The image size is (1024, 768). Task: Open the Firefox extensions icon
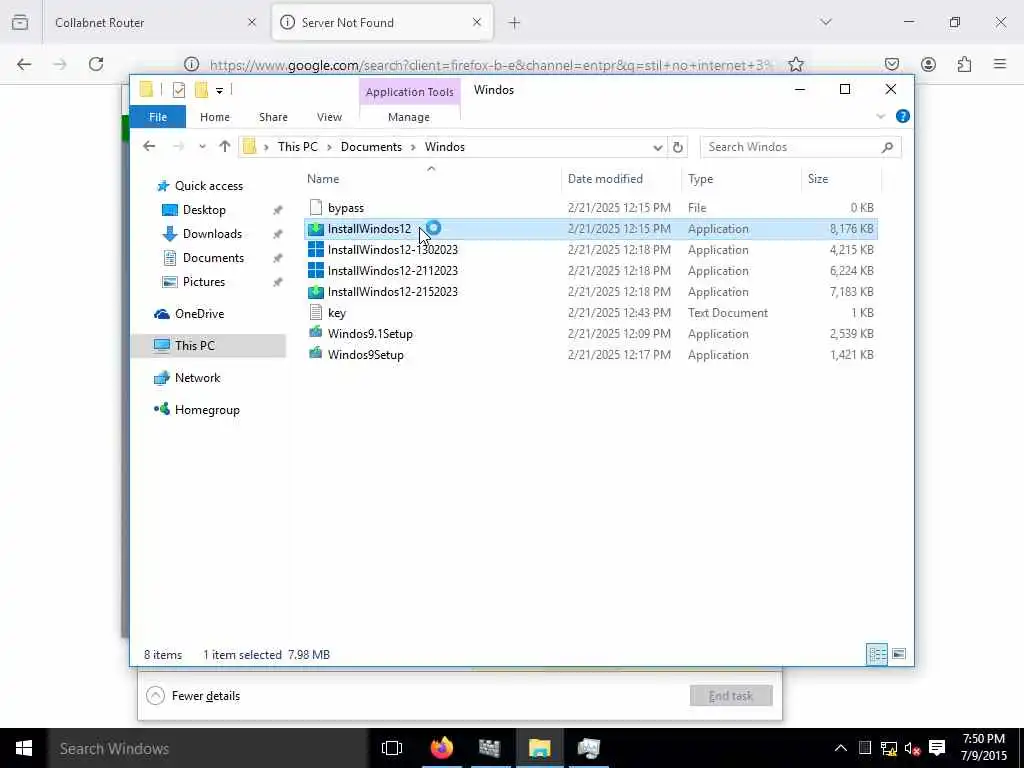point(964,64)
